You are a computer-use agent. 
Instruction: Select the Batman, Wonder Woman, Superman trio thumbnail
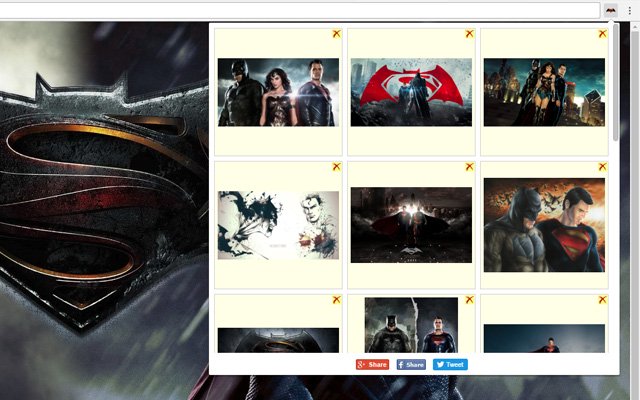[278, 92]
